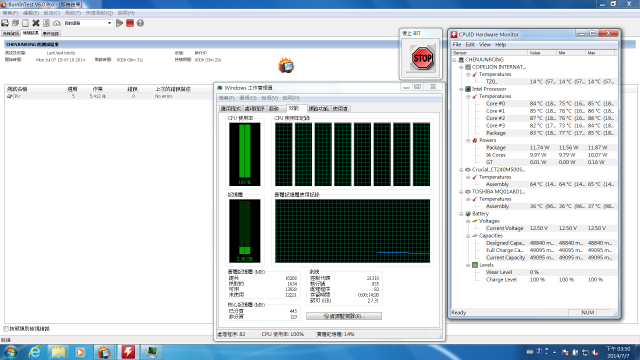Click the Value column header in HWMonitor

(x=541, y=53)
